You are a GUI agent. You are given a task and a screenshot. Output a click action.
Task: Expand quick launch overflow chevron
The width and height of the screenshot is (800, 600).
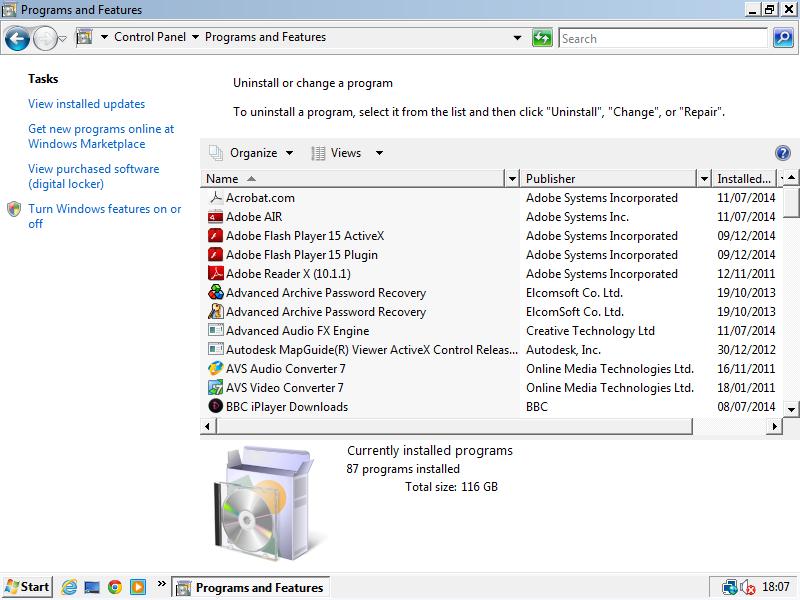pyautogui.click(x=161, y=584)
